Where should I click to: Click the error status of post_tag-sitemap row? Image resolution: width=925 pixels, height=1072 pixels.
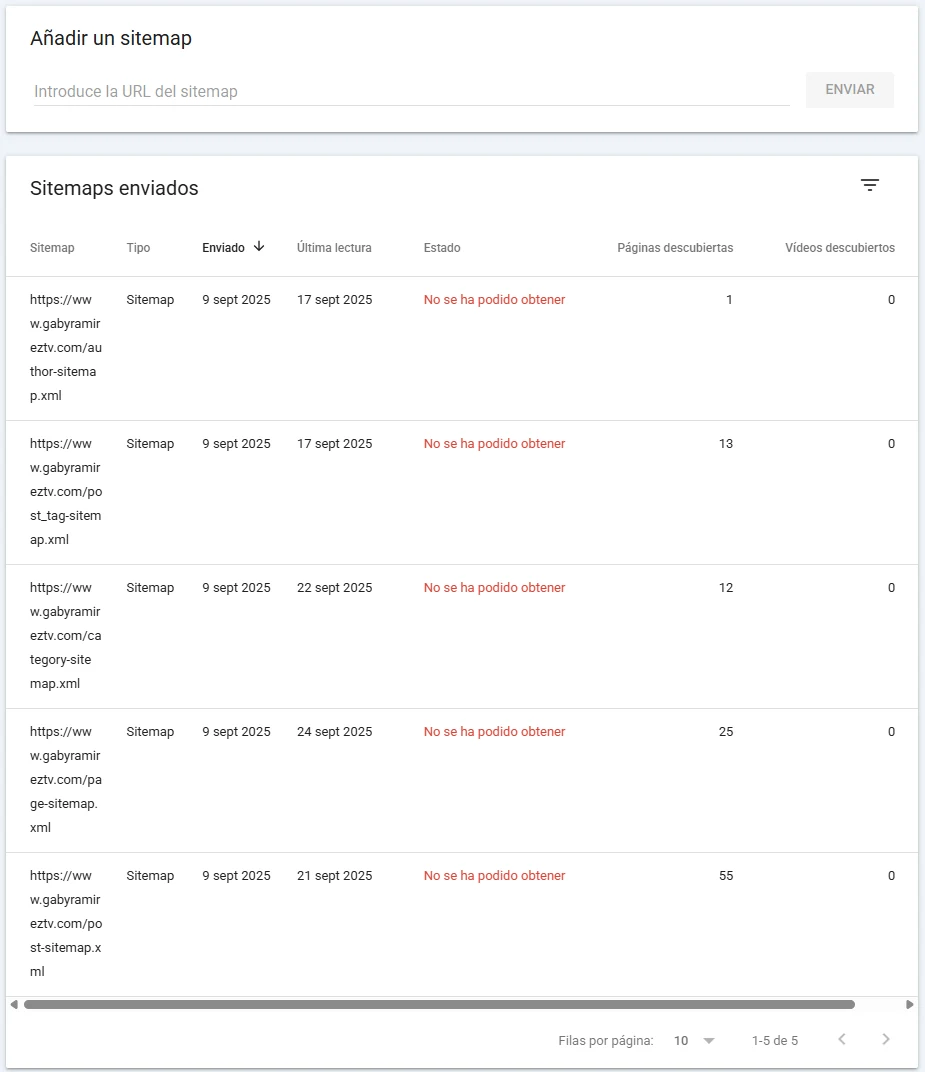494,444
